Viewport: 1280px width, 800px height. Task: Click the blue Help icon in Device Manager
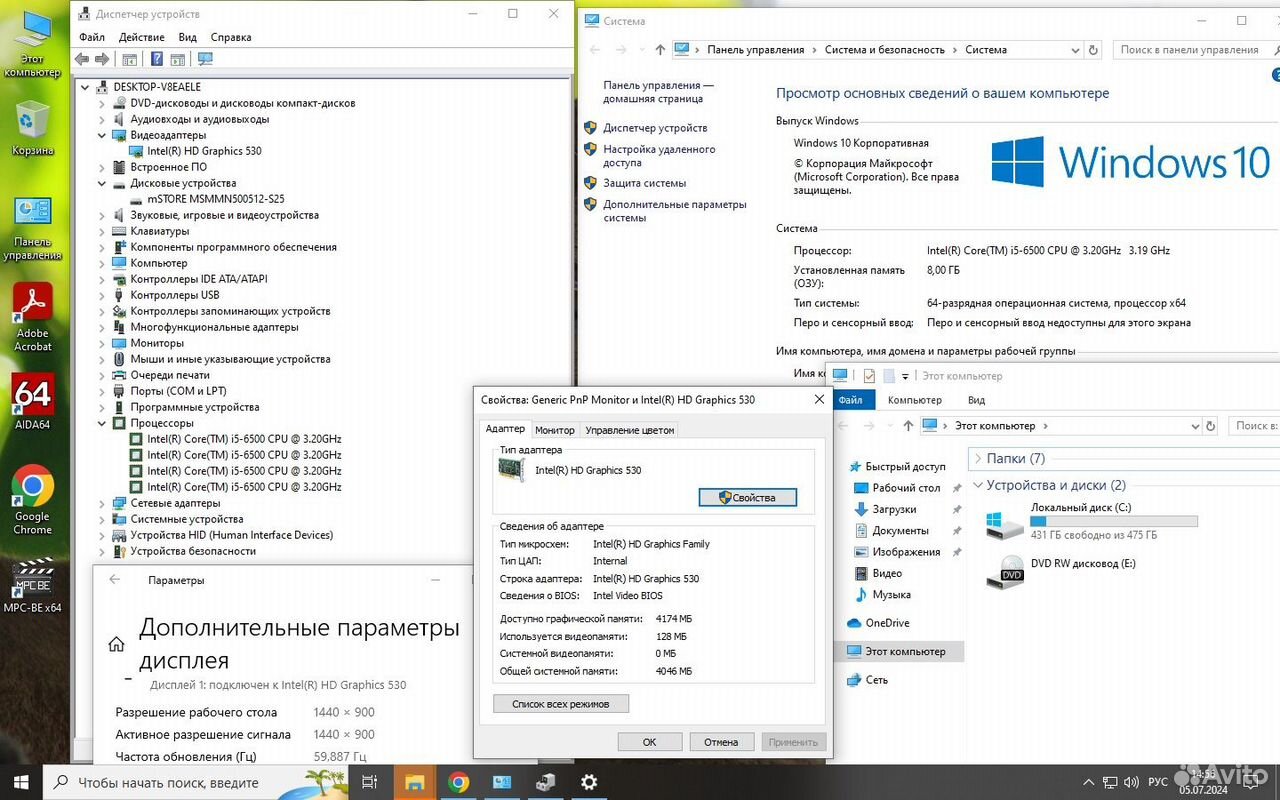coord(157,59)
